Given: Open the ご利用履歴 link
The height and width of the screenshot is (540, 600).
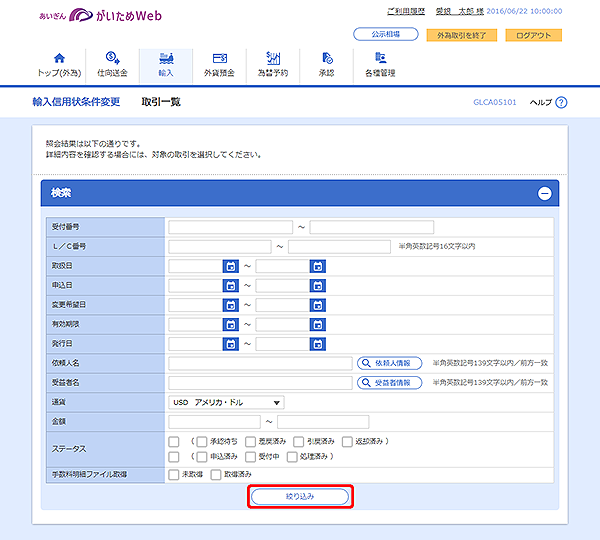Looking at the screenshot, I should [406, 11].
